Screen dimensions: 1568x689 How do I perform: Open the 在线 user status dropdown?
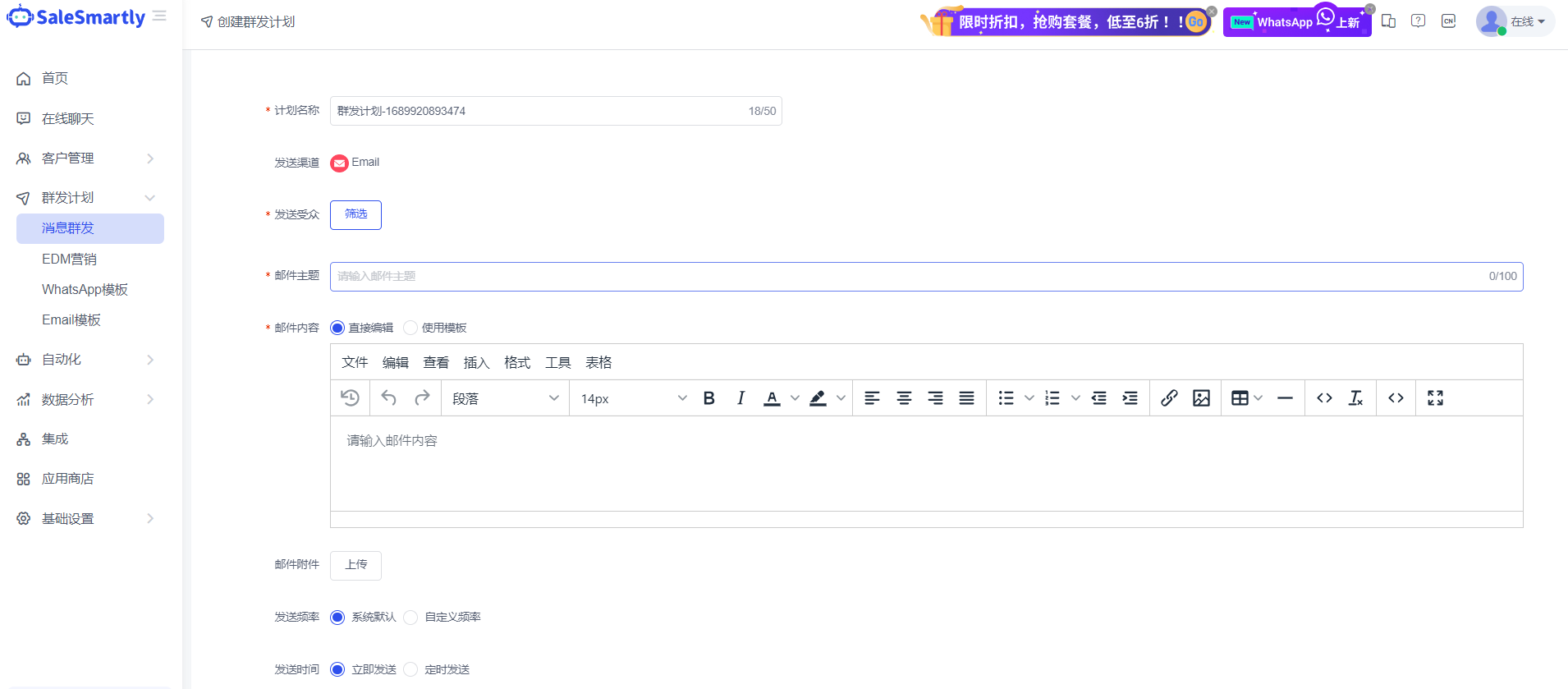pos(1515,21)
